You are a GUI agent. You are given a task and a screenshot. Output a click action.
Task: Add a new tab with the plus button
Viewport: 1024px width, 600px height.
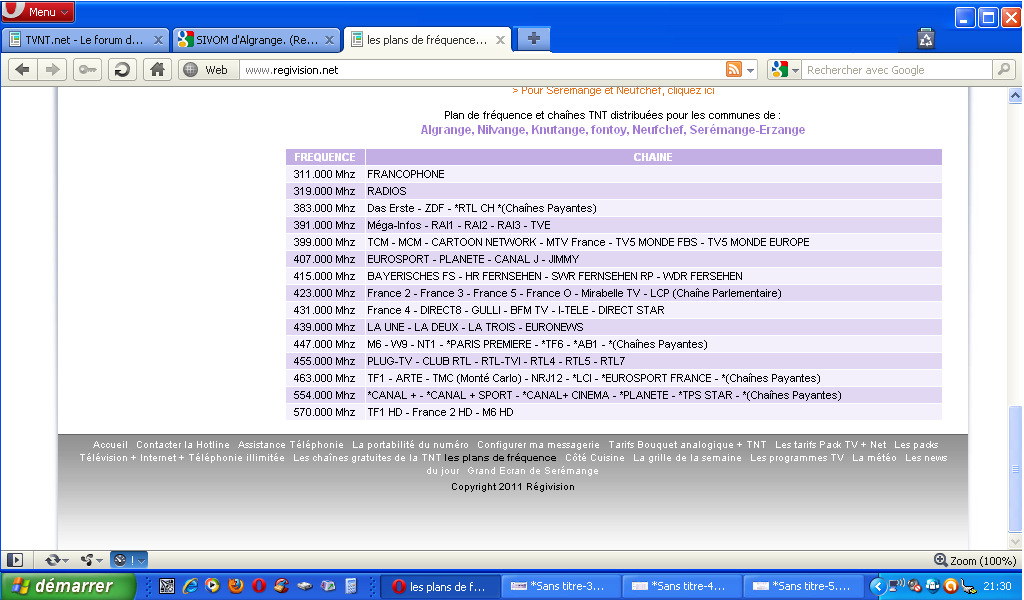[534, 39]
